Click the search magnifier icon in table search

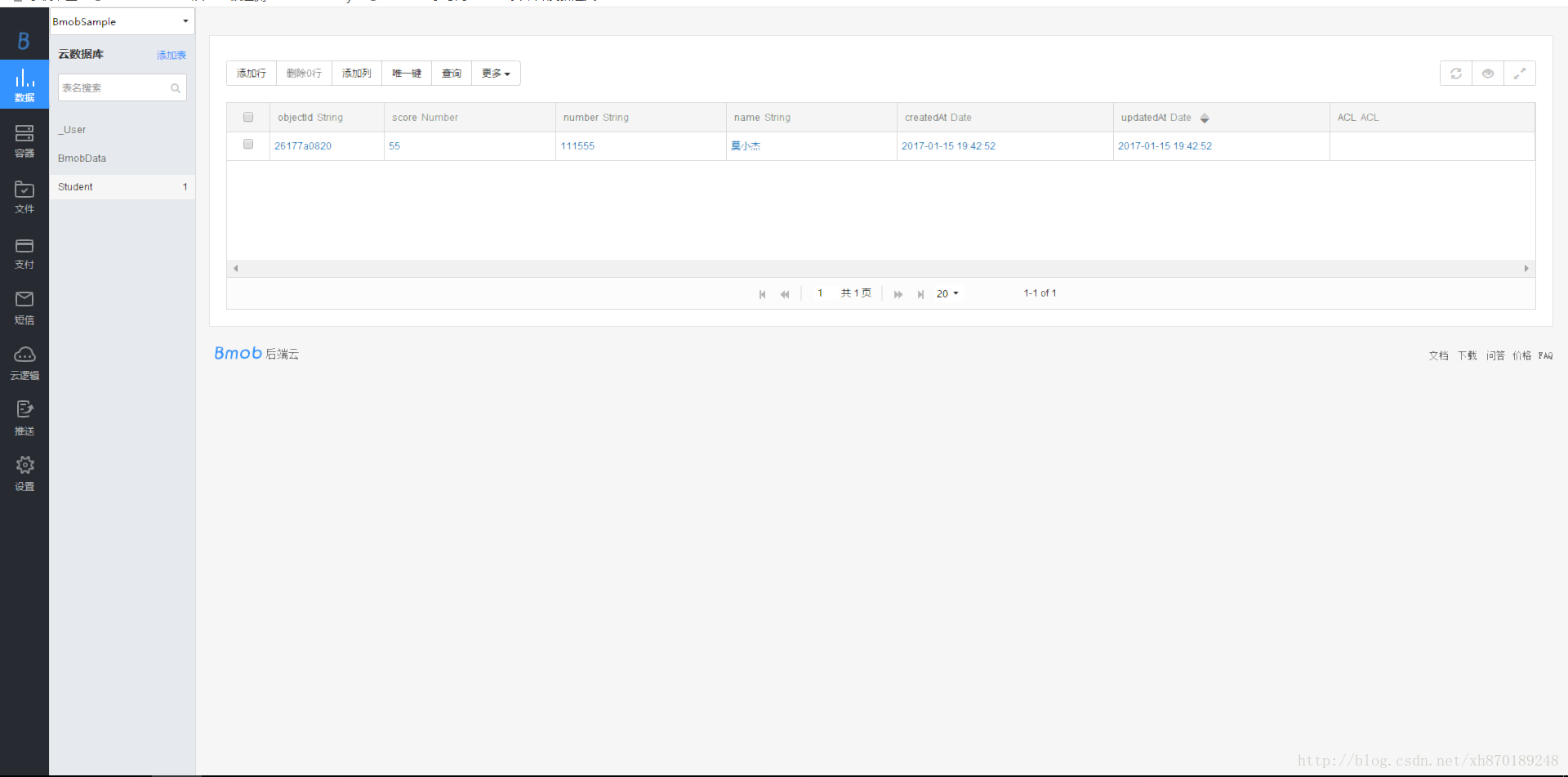(176, 88)
